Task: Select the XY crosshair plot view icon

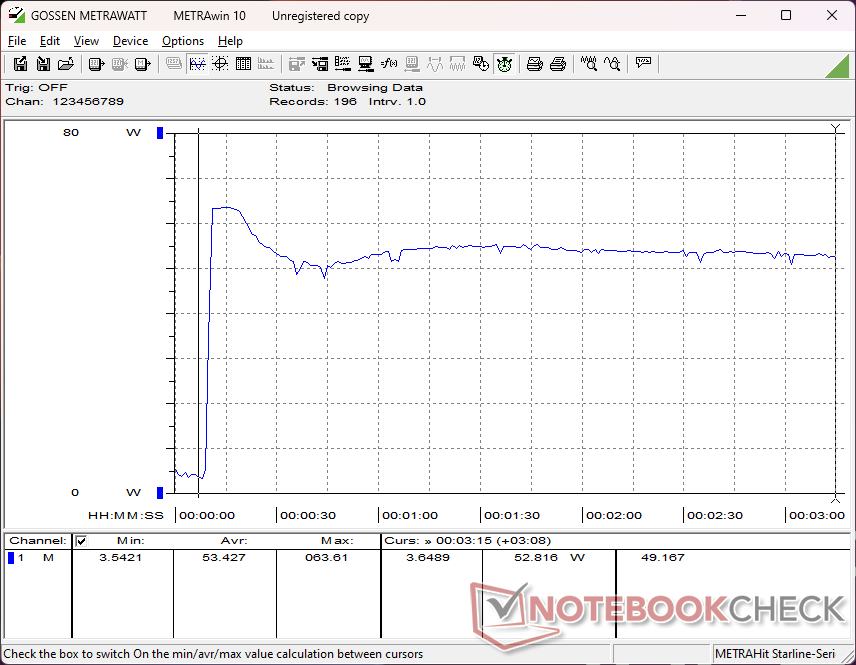Action: coord(220,64)
